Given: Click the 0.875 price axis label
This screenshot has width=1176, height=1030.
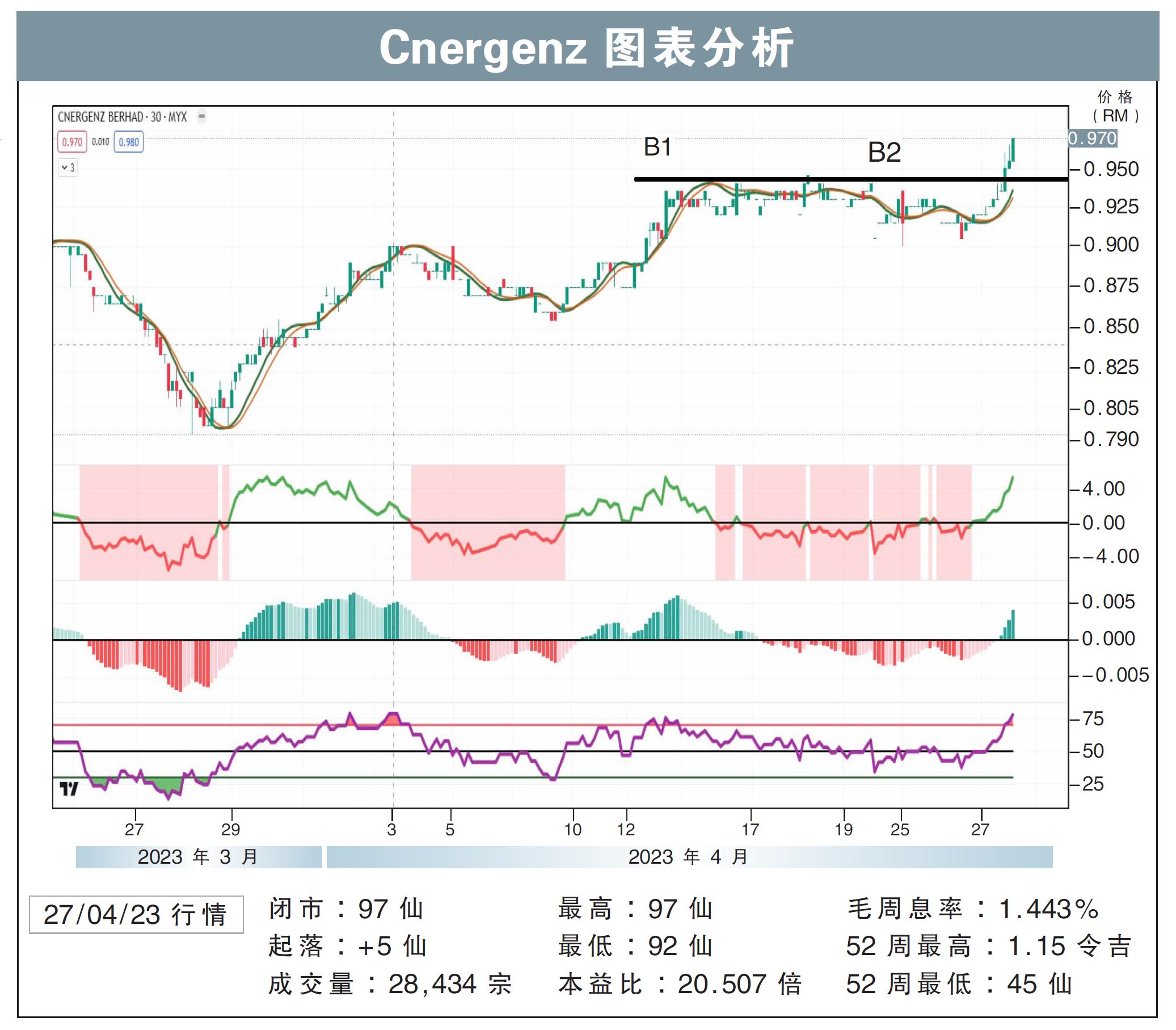Looking at the screenshot, I should 1110,285.
